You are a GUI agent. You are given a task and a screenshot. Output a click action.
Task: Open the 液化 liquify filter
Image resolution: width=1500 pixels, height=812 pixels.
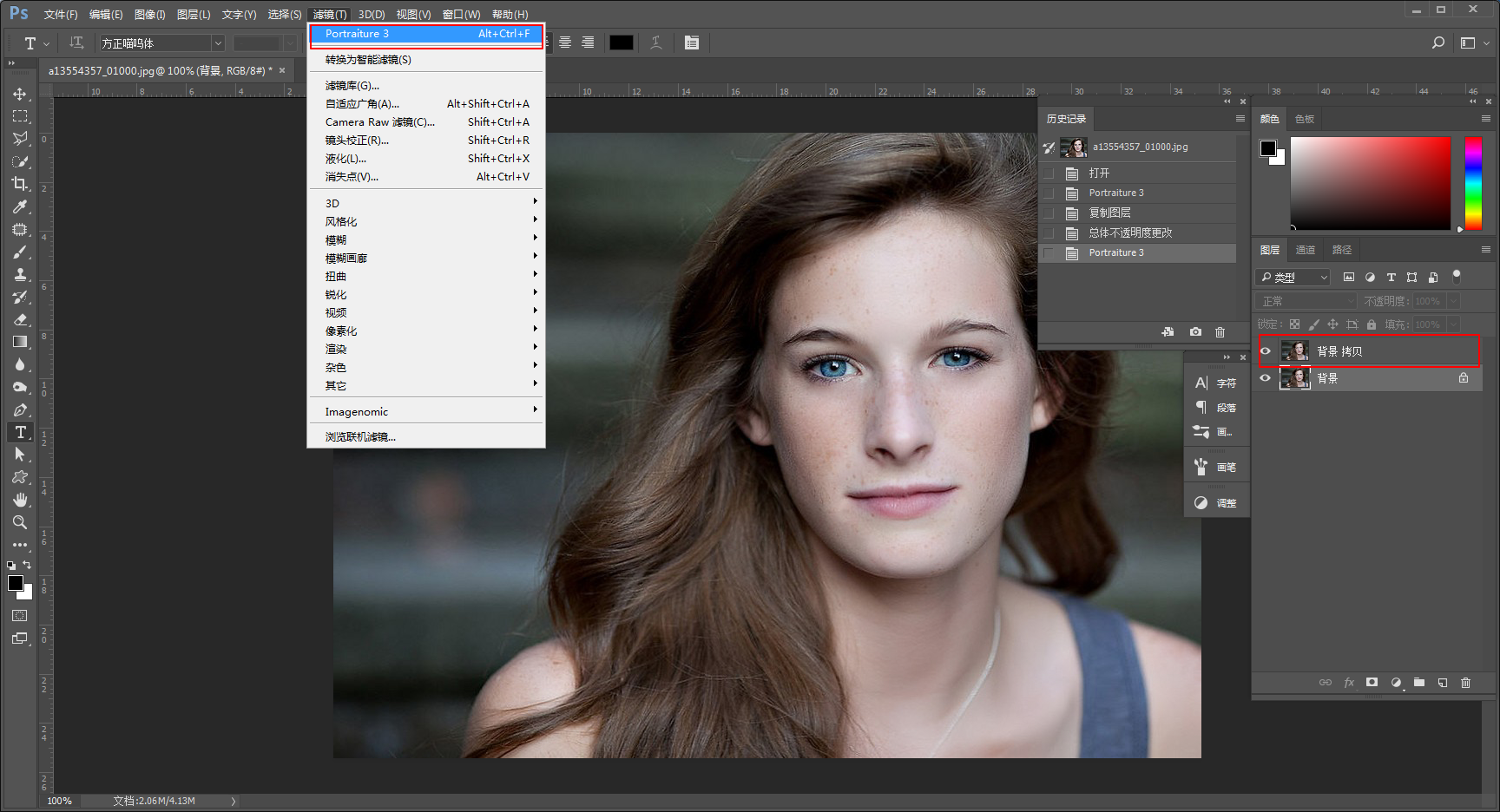pyautogui.click(x=426, y=159)
